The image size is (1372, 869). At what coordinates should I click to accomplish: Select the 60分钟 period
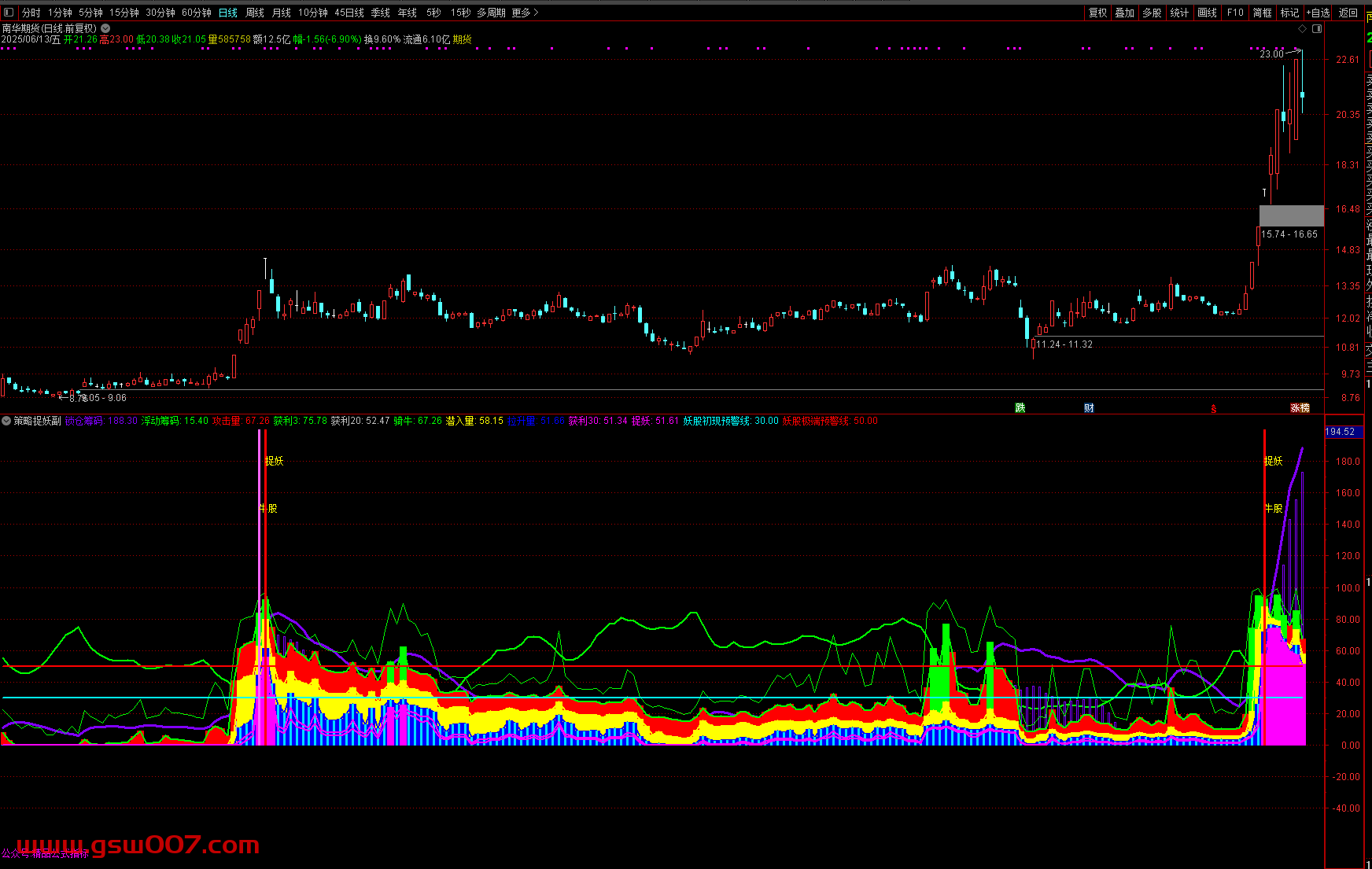[197, 13]
